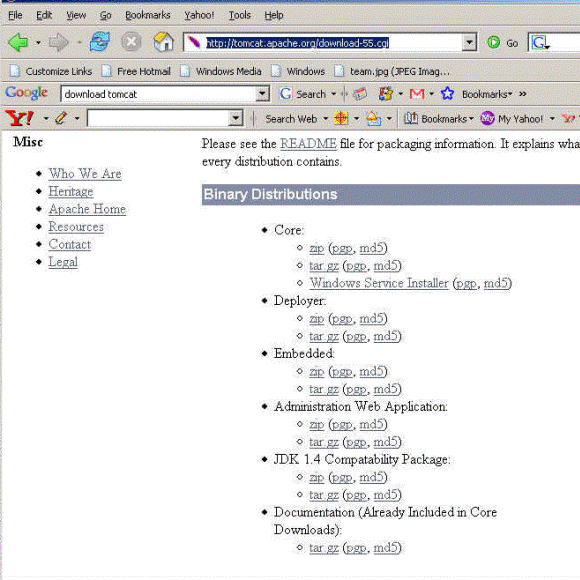Open the README link
The width and height of the screenshot is (580, 580).
point(308,144)
